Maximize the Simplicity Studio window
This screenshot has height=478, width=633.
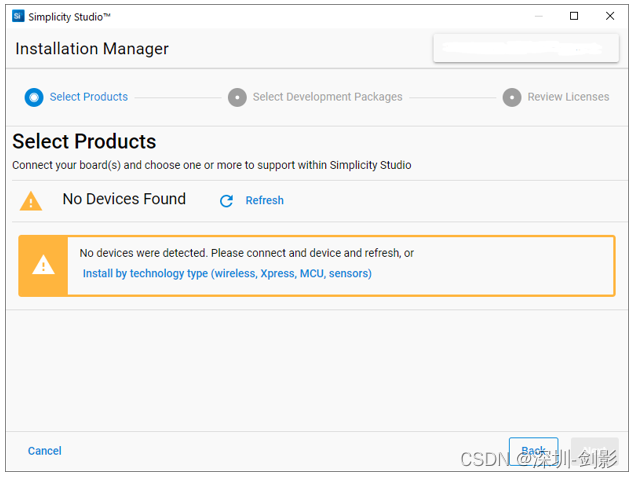[574, 16]
